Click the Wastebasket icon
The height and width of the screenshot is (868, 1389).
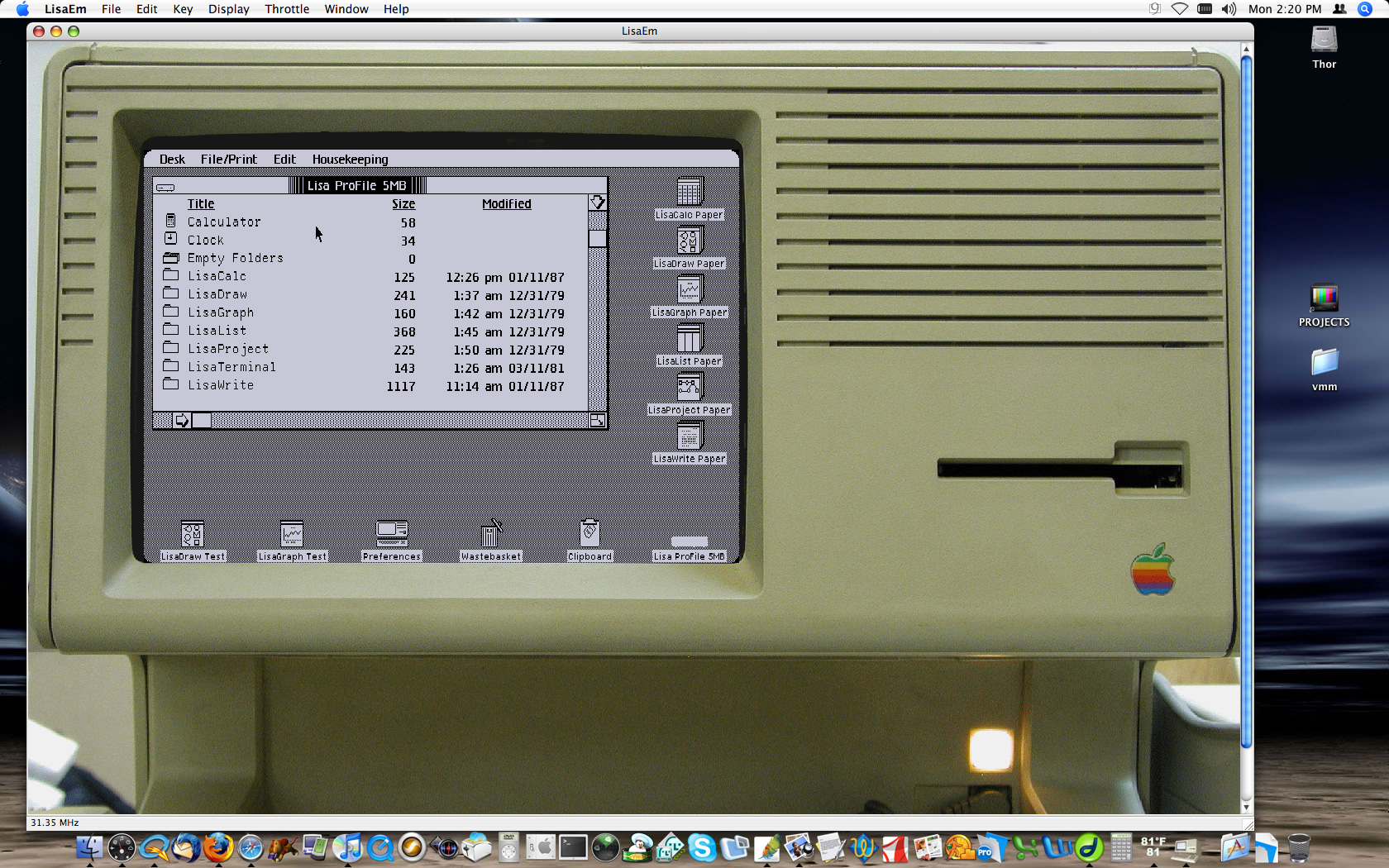(490, 534)
